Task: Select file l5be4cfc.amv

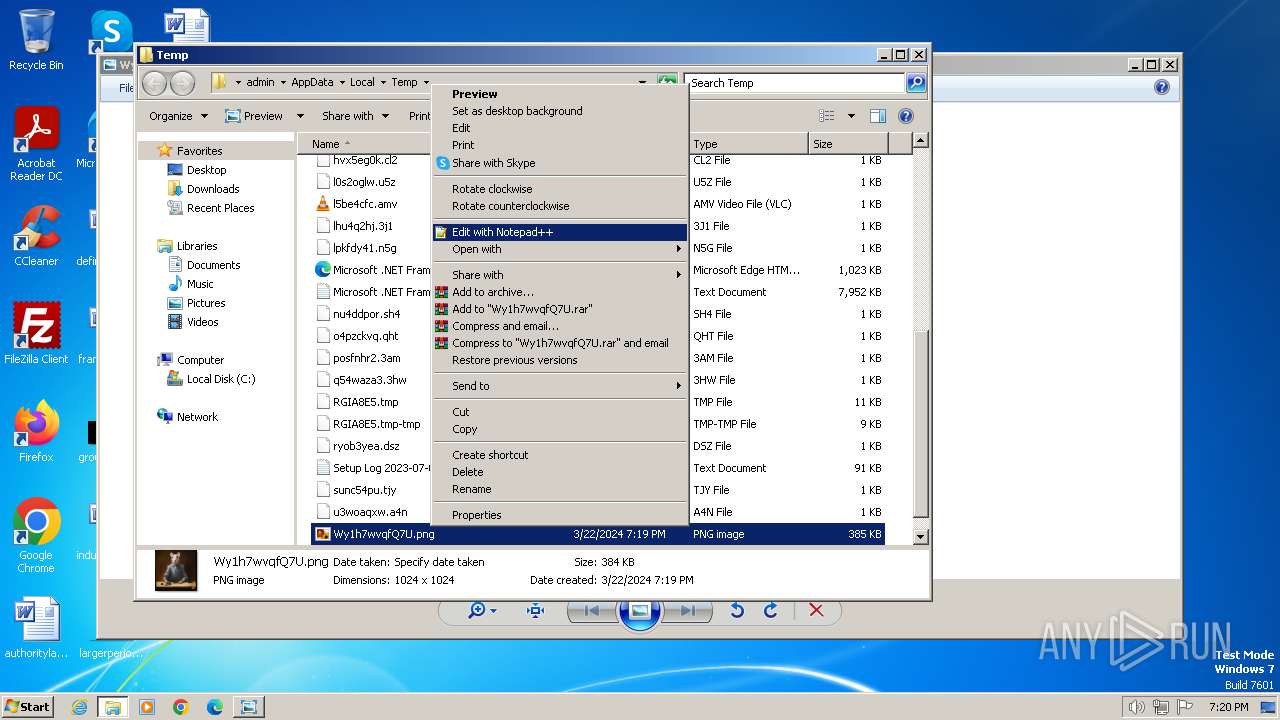Action: [364, 204]
